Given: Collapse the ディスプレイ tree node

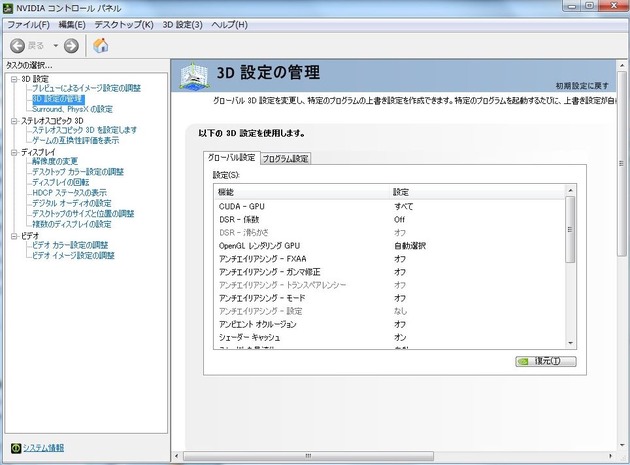Looking at the screenshot, I should coord(14,152).
